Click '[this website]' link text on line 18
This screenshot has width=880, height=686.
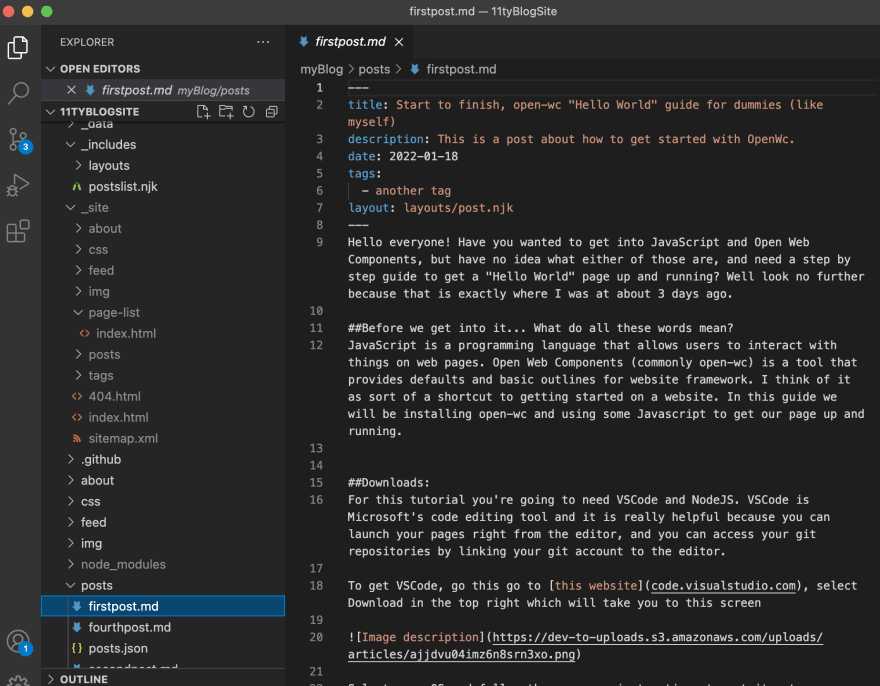coord(596,586)
